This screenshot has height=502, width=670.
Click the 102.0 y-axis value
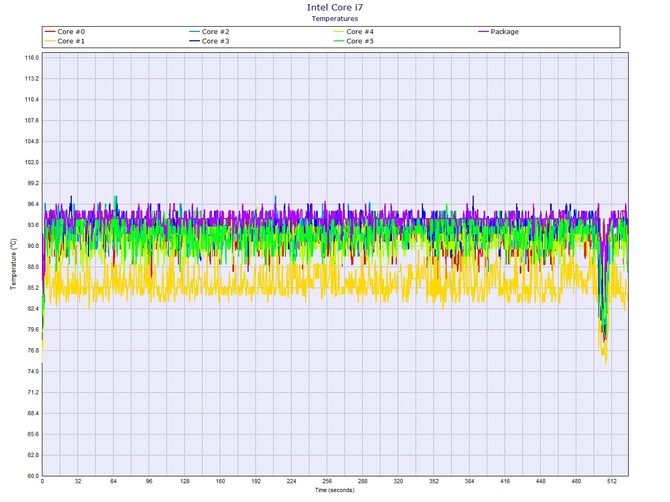point(32,162)
